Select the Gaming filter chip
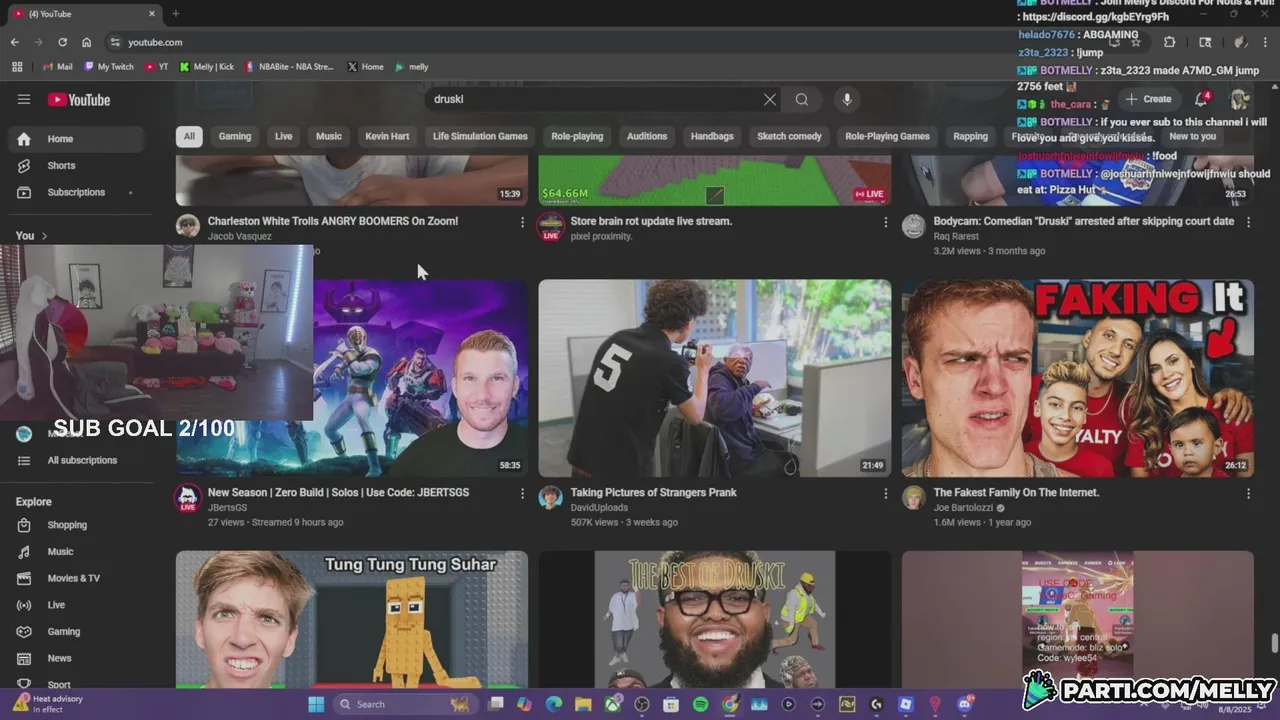The image size is (1280, 720). [x=235, y=136]
